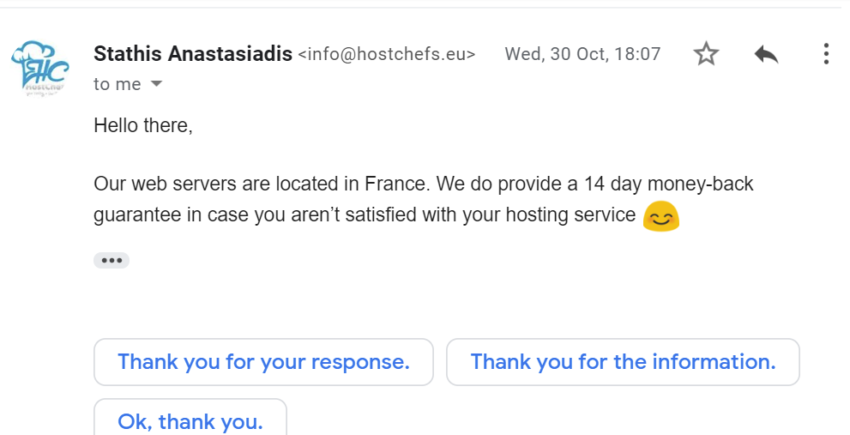Click the Reply arrow icon
Viewport: 850px width, 435px height.
[x=766, y=54]
